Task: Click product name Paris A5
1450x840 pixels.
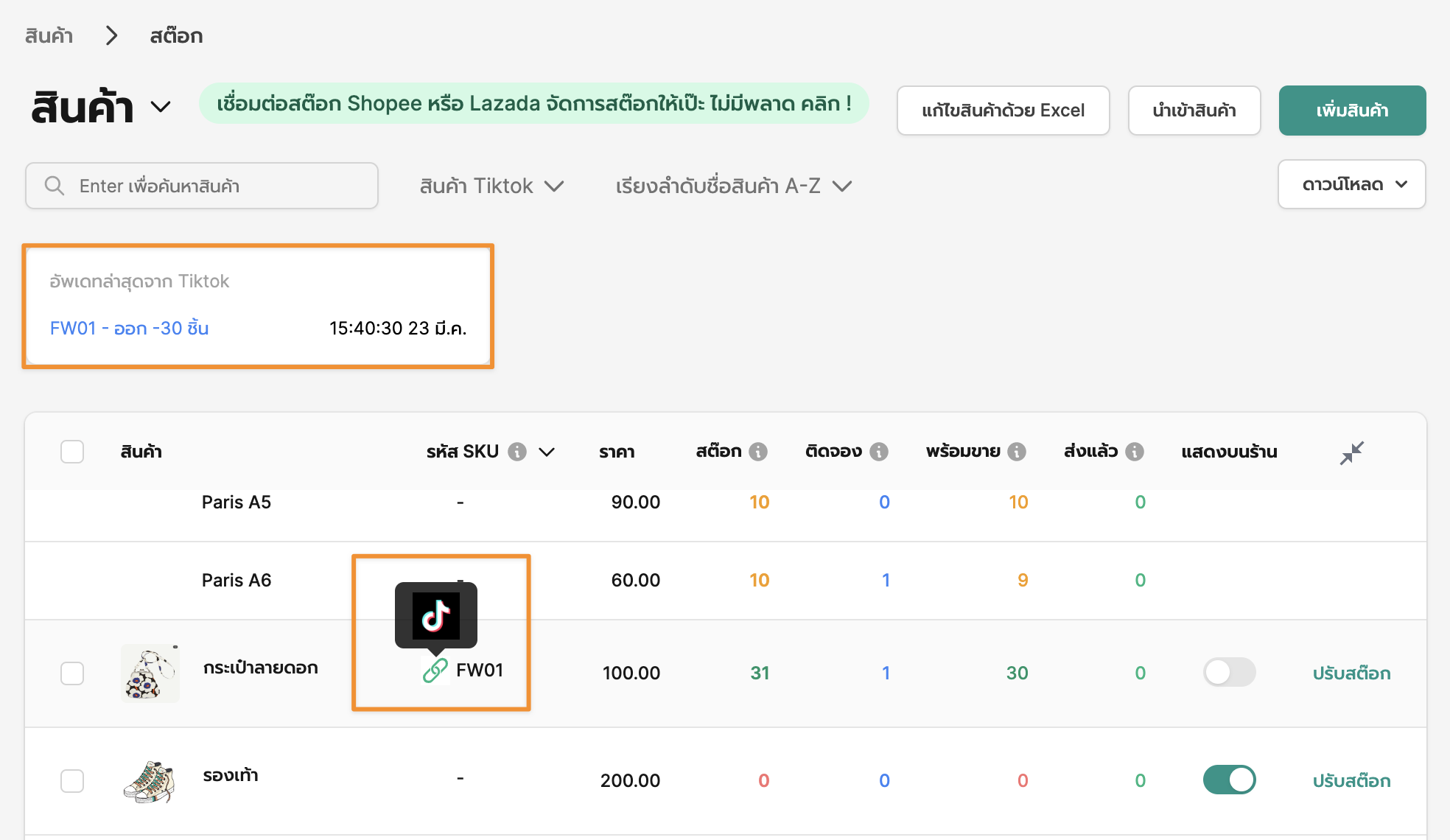Action: [237, 502]
